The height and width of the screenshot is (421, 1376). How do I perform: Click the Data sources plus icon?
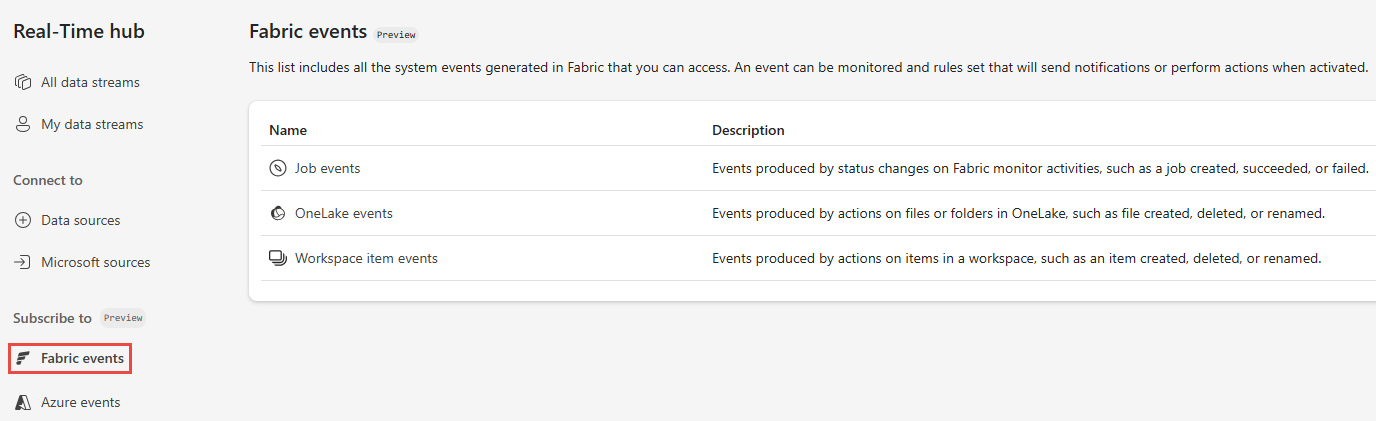click(23, 221)
